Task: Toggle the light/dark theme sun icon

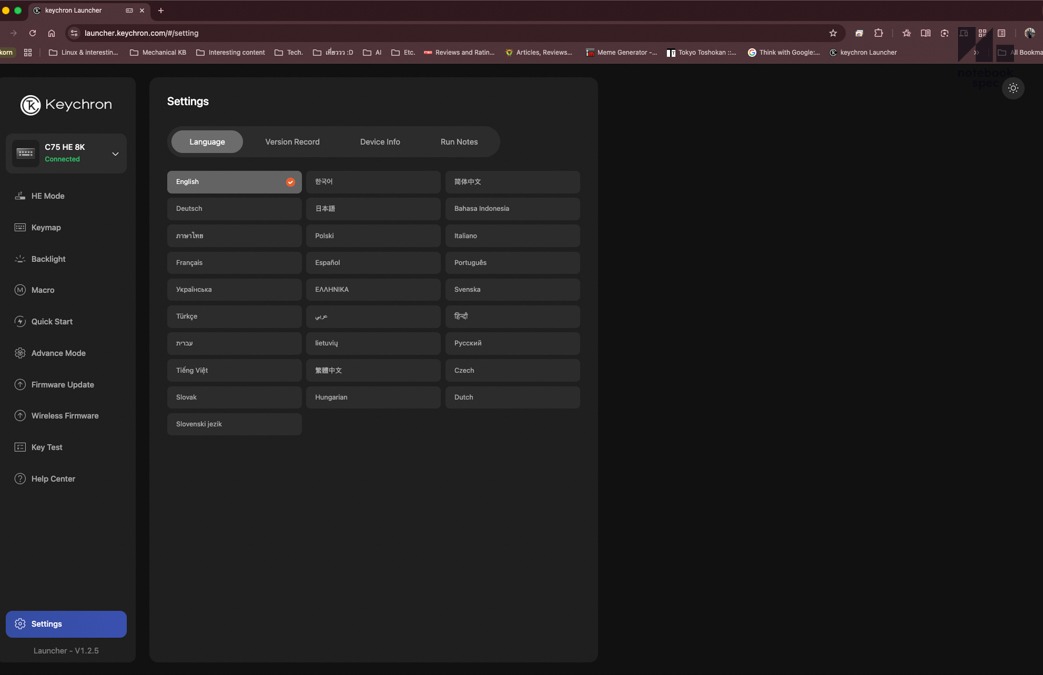Action: (x=1013, y=88)
